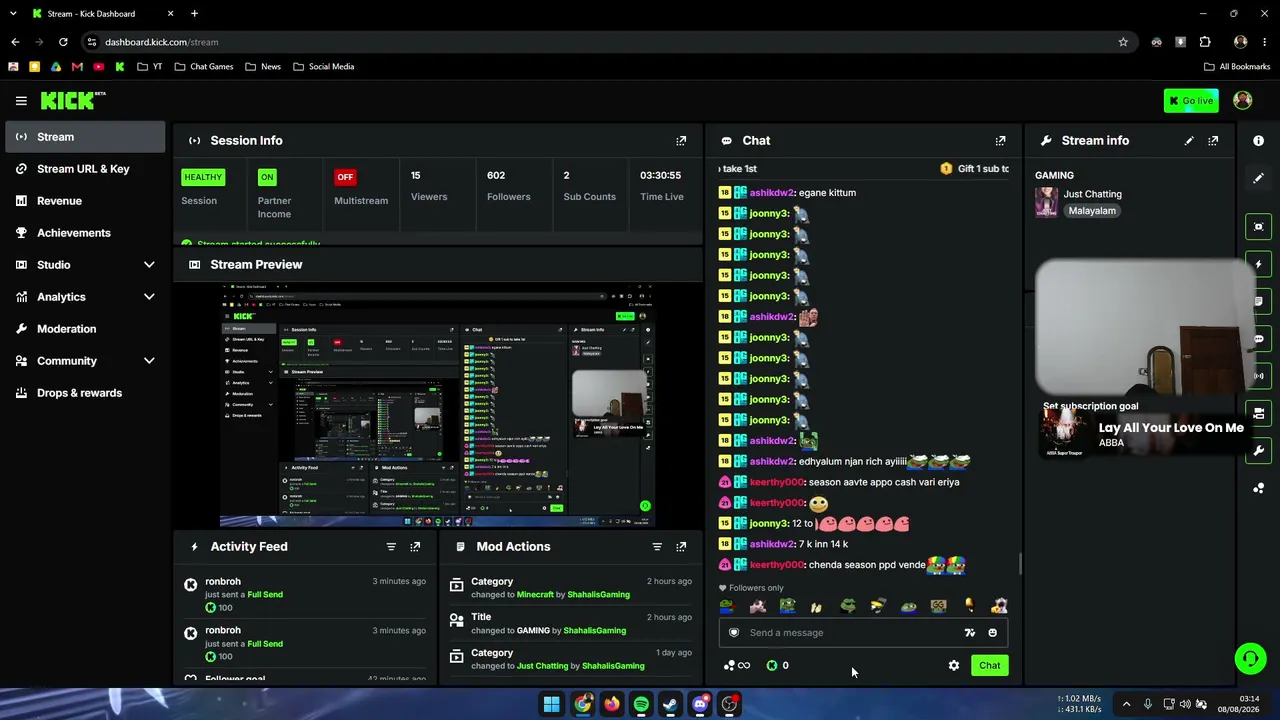
Task: Open the Windows Start menu
Action: (551, 704)
